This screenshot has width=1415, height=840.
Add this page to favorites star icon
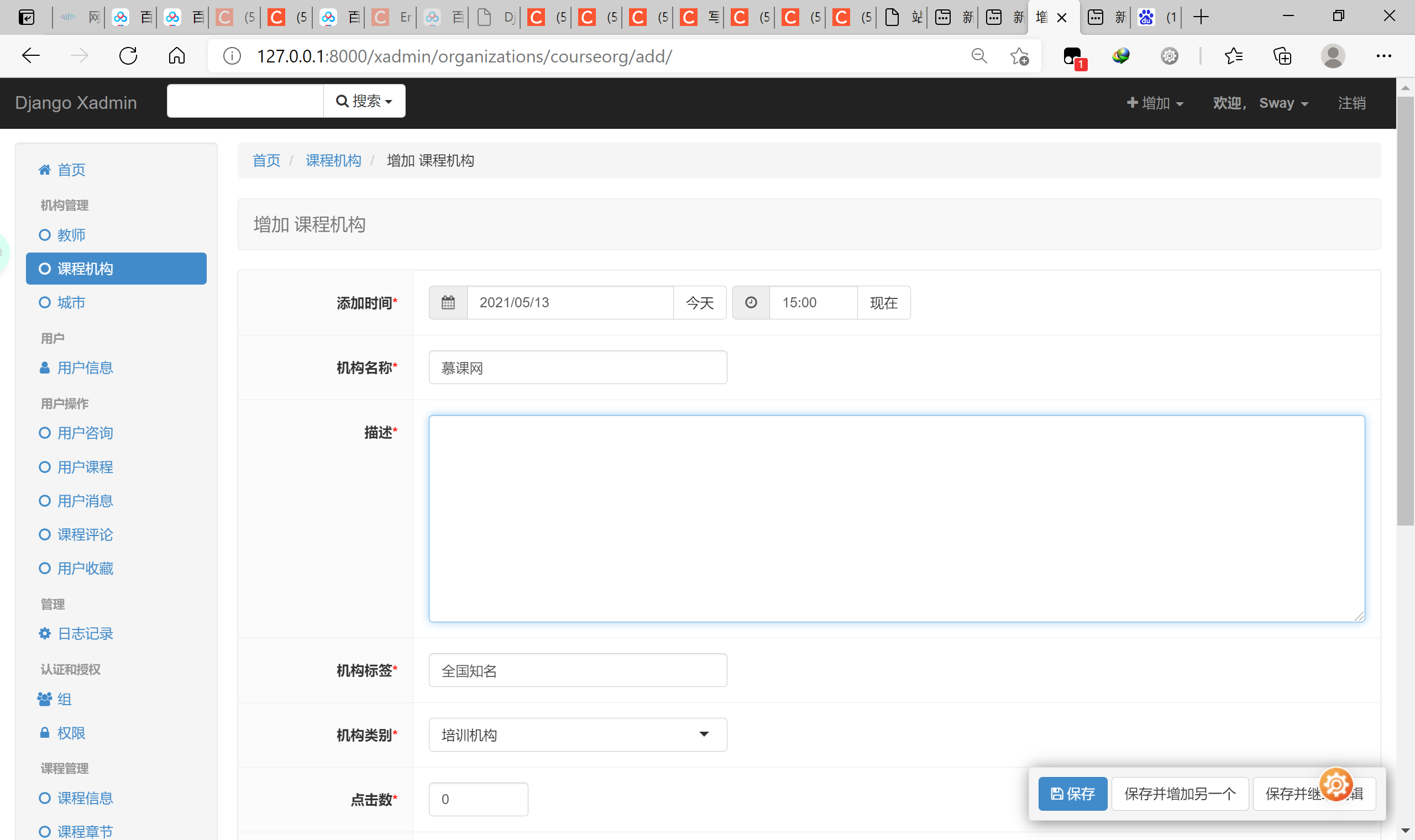tap(1019, 56)
